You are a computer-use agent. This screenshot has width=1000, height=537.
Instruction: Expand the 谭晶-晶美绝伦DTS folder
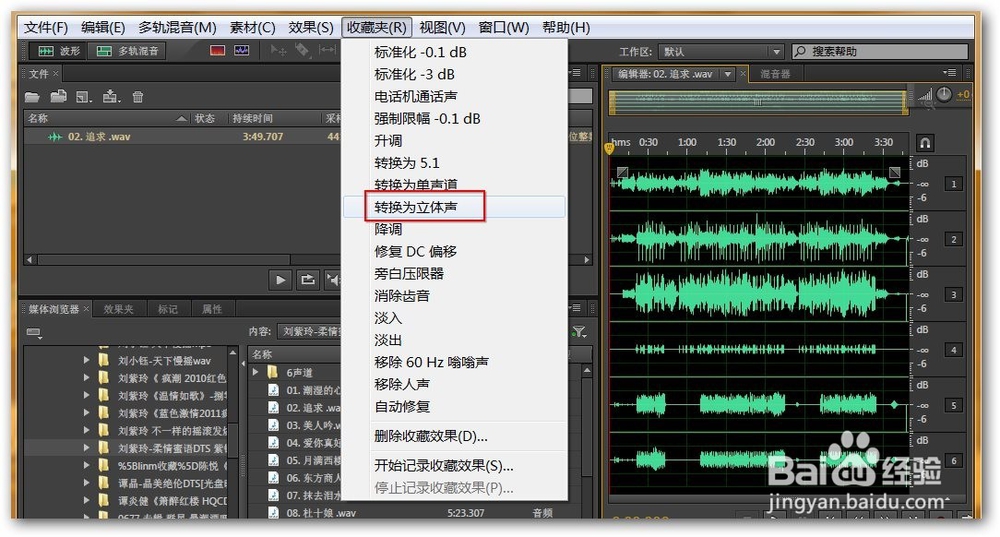click(x=86, y=483)
